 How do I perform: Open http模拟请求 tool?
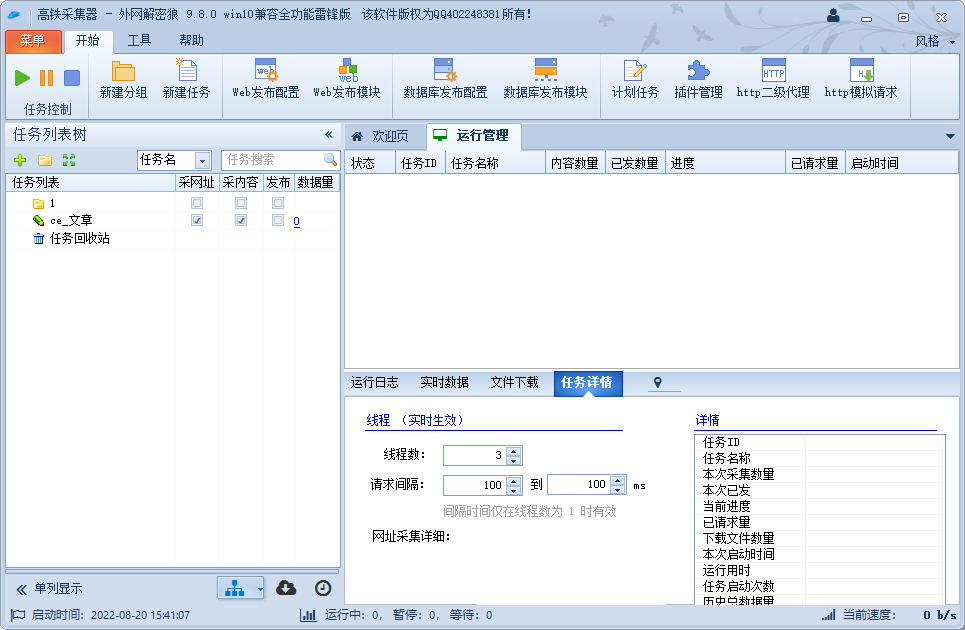coord(861,80)
